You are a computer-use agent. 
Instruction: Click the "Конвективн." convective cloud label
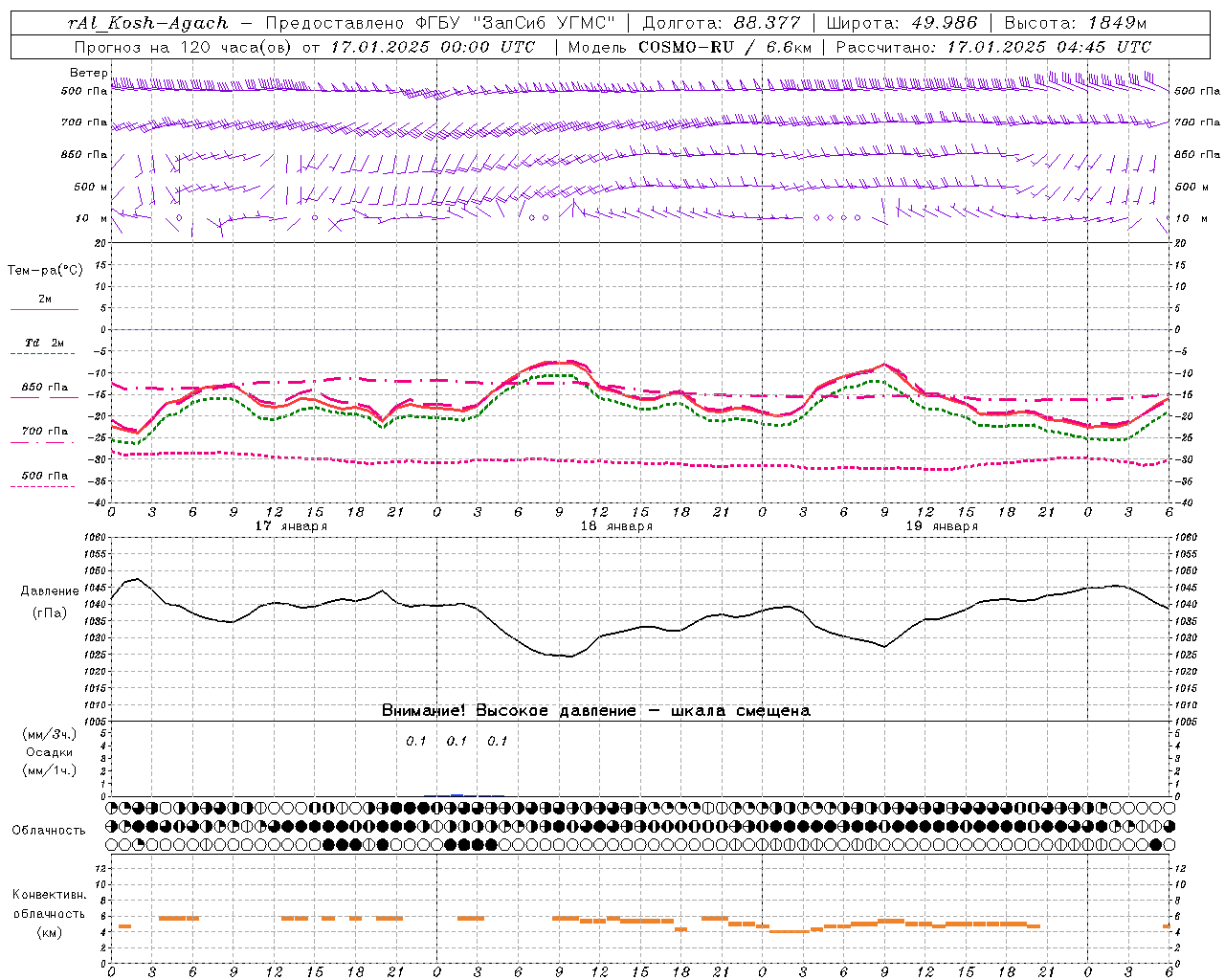[49, 895]
